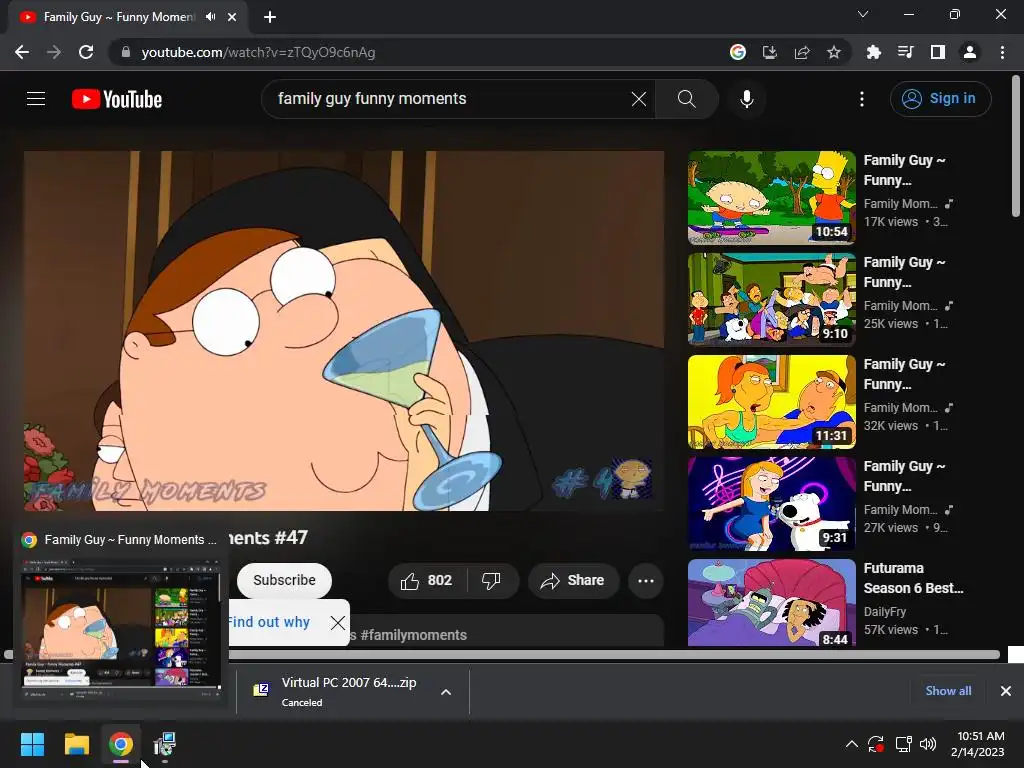View site information lock icon
Image resolution: width=1024 pixels, height=768 pixels.
[126, 52]
